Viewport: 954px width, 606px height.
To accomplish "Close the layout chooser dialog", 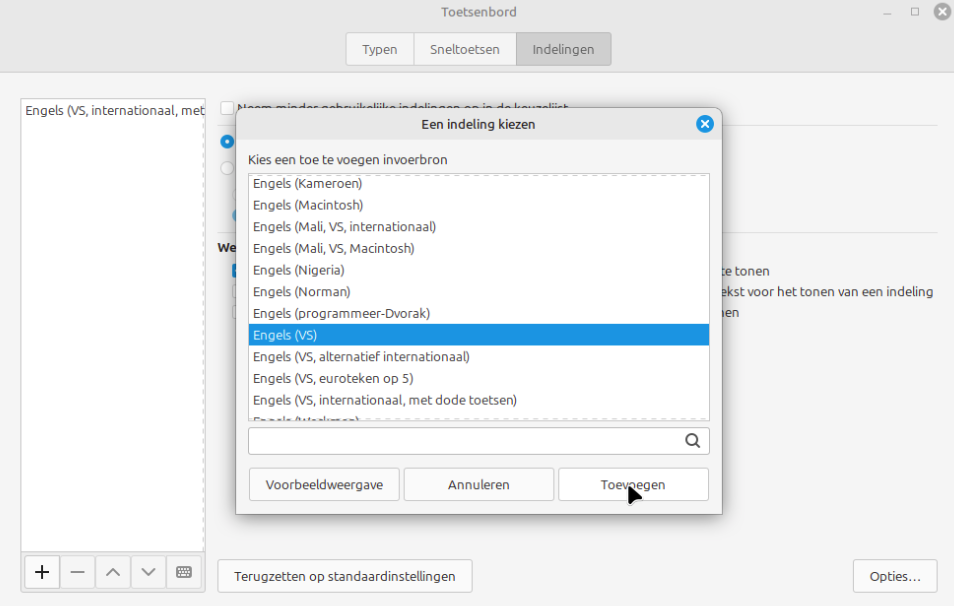I will [x=704, y=124].
